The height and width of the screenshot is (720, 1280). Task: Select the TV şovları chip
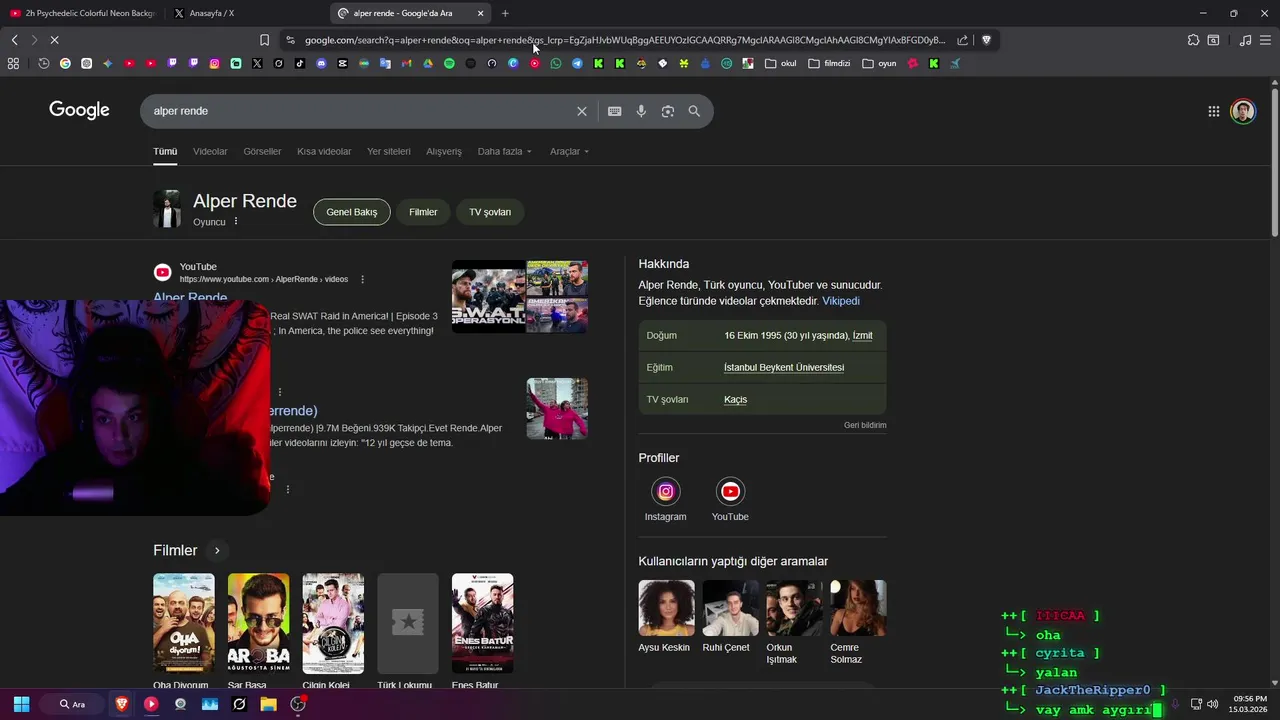coord(490,212)
